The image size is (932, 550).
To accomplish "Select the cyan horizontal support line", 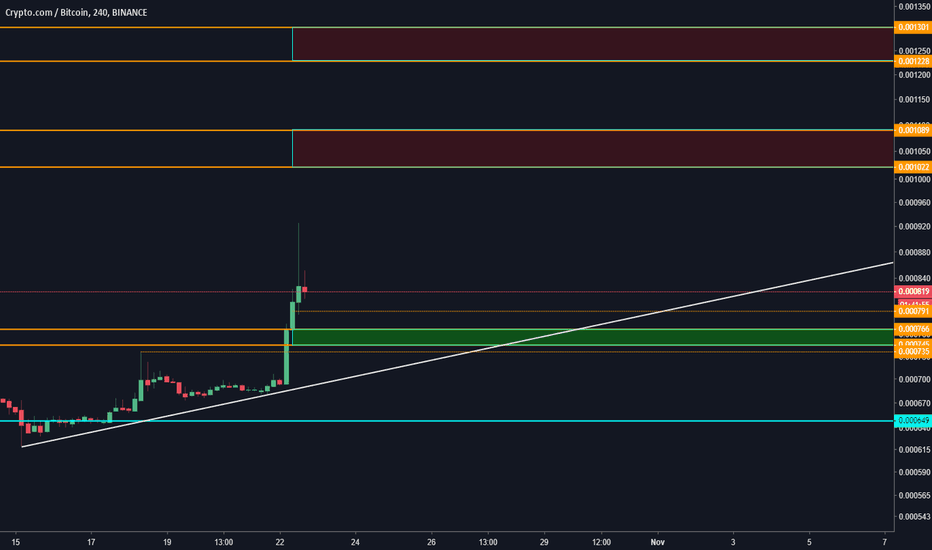I will 446,421.
